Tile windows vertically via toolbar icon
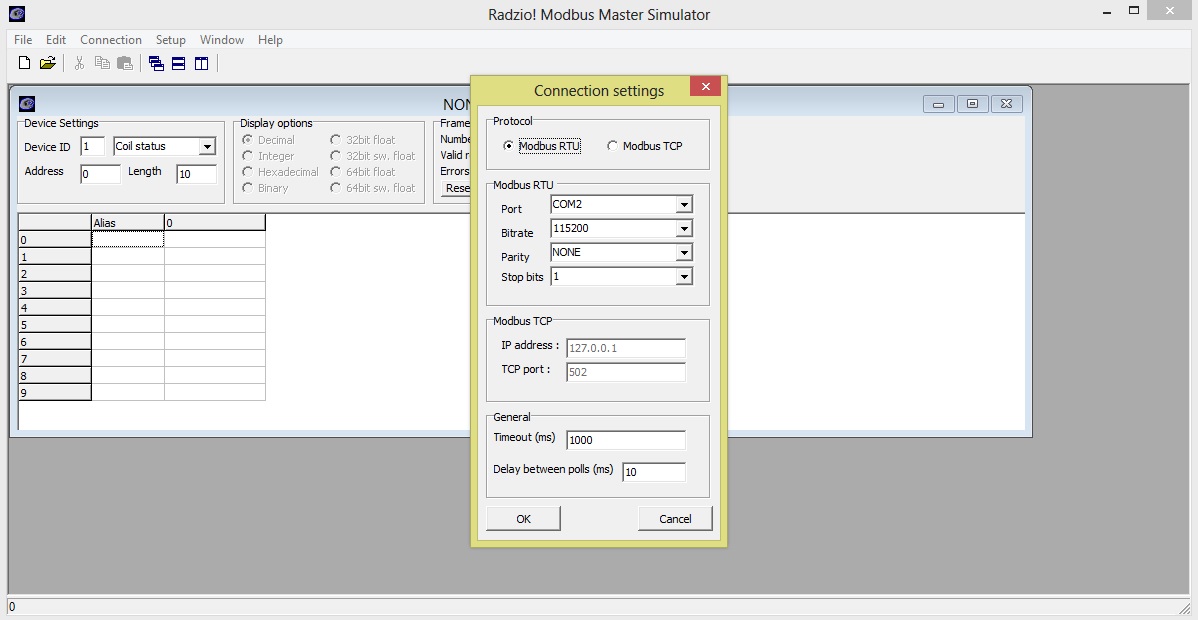The width and height of the screenshot is (1198, 620). pos(202,63)
